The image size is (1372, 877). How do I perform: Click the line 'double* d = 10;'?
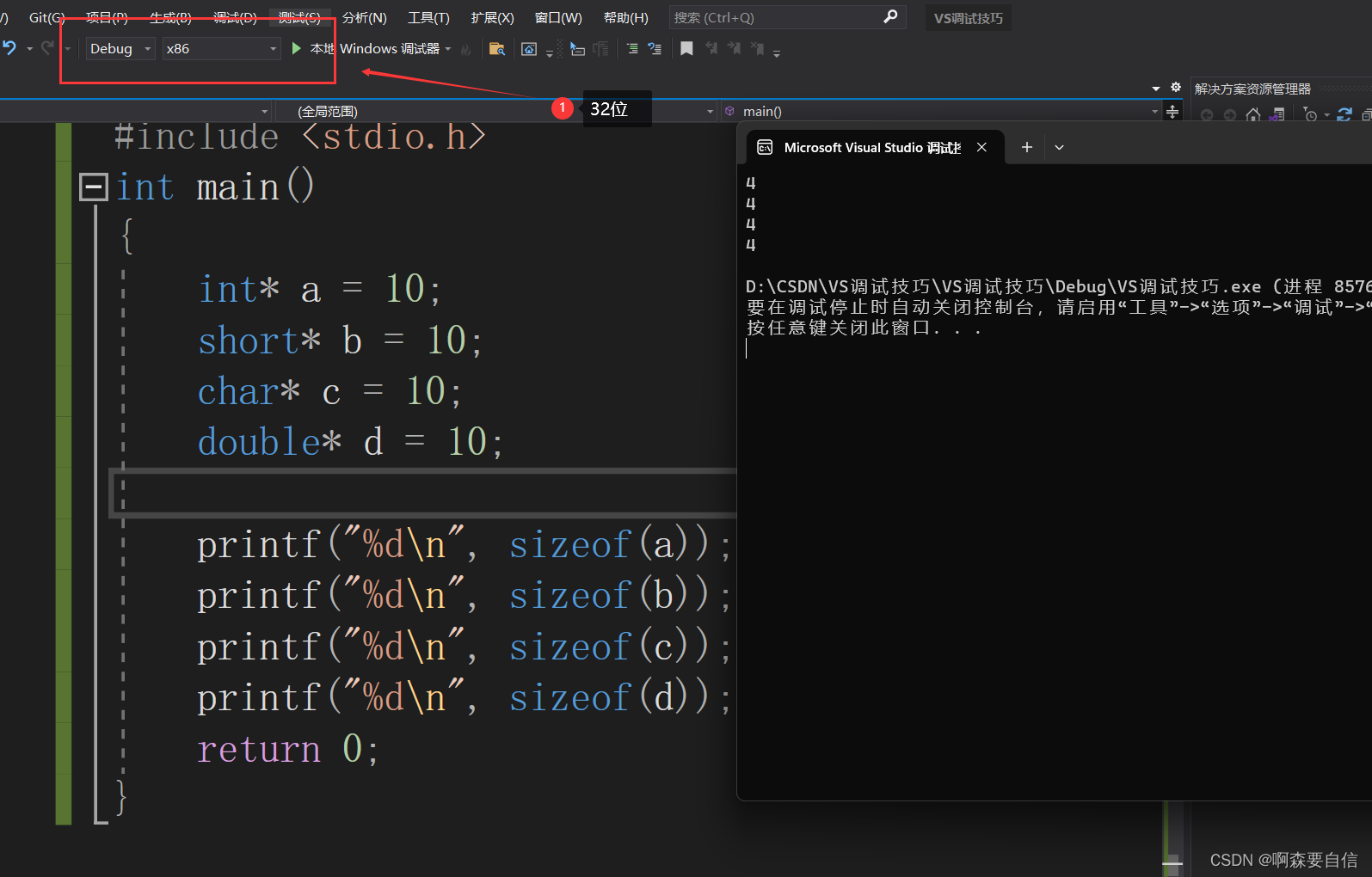(350, 442)
